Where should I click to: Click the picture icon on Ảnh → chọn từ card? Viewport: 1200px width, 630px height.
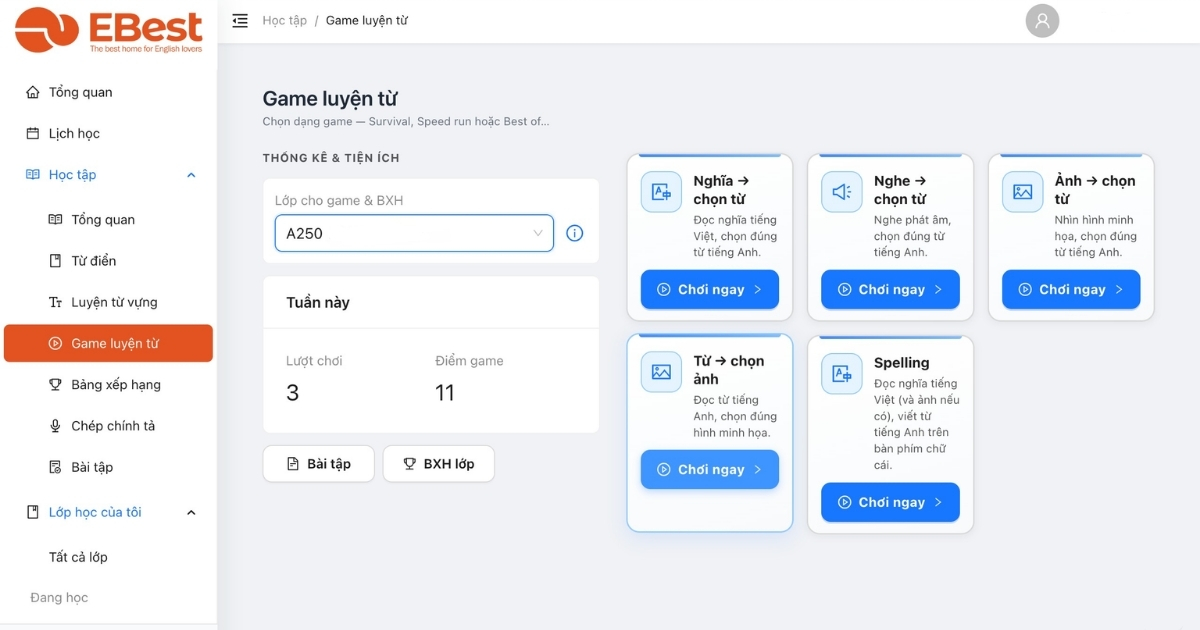pyautogui.click(x=1022, y=192)
